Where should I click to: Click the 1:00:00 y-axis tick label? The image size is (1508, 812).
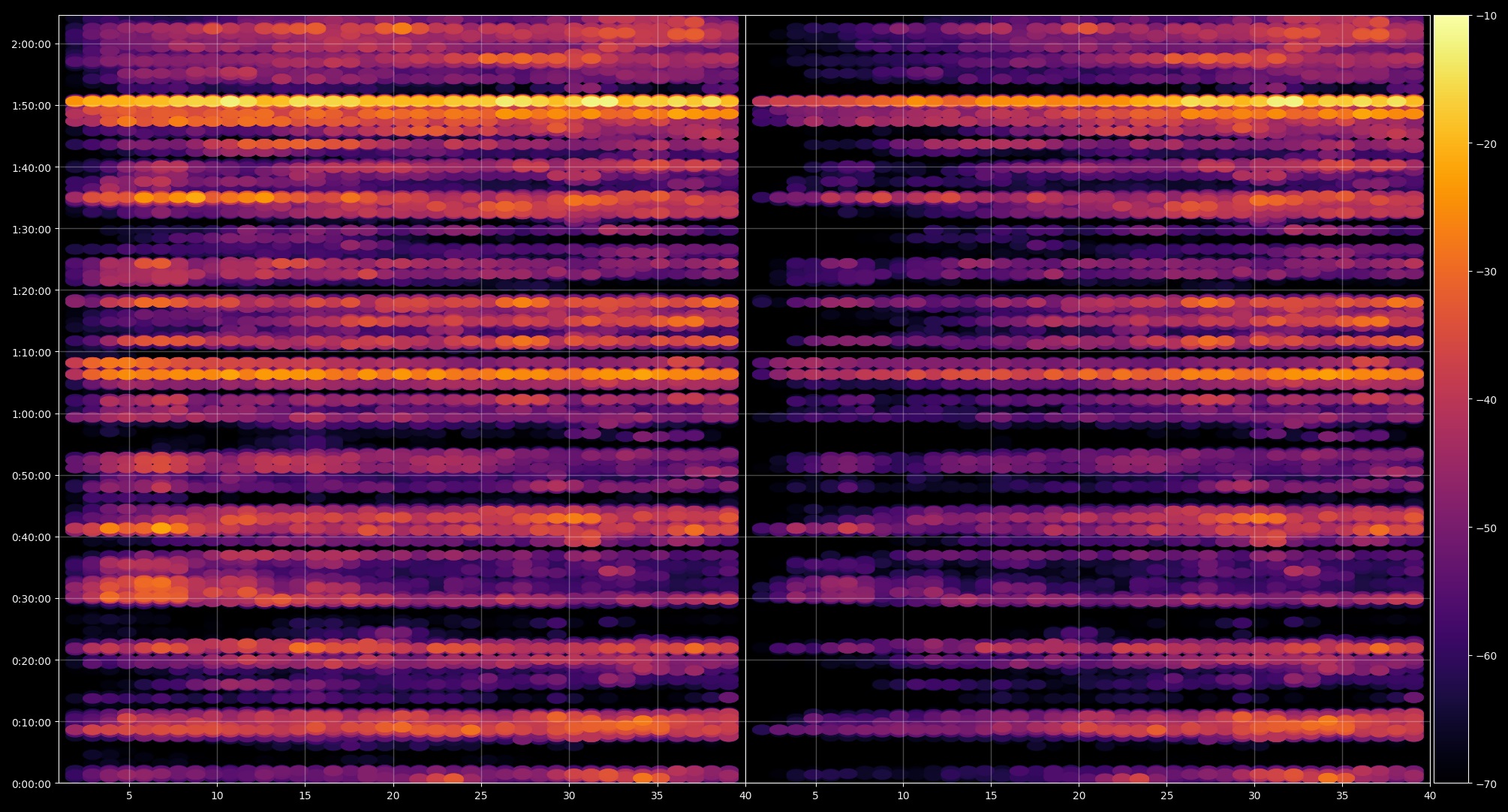[x=31, y=414]
